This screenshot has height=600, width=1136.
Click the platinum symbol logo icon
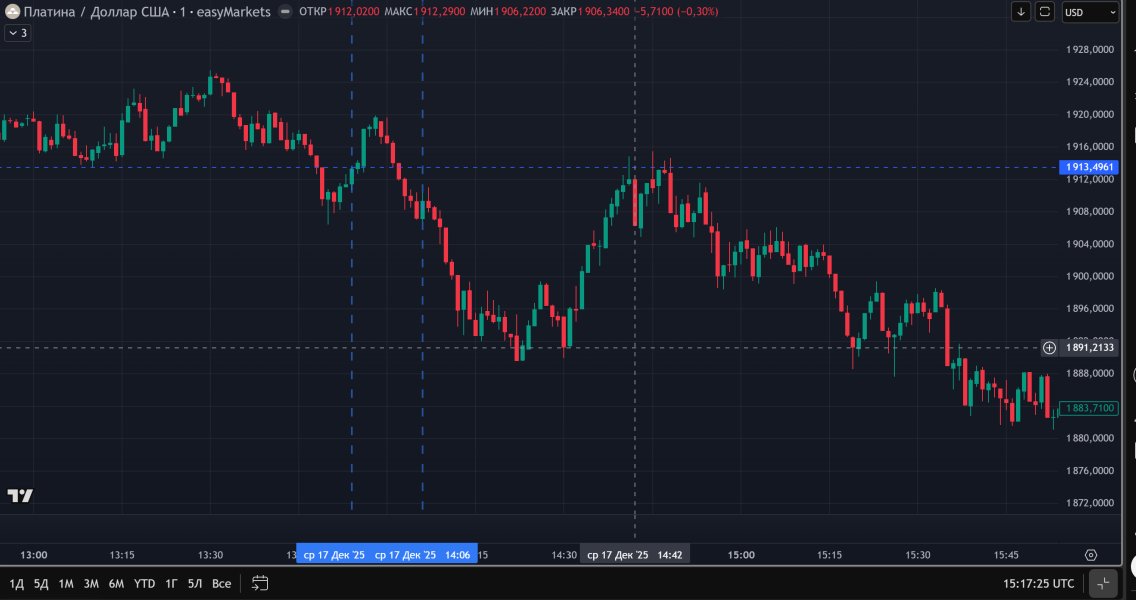click(x=12, y=12)
